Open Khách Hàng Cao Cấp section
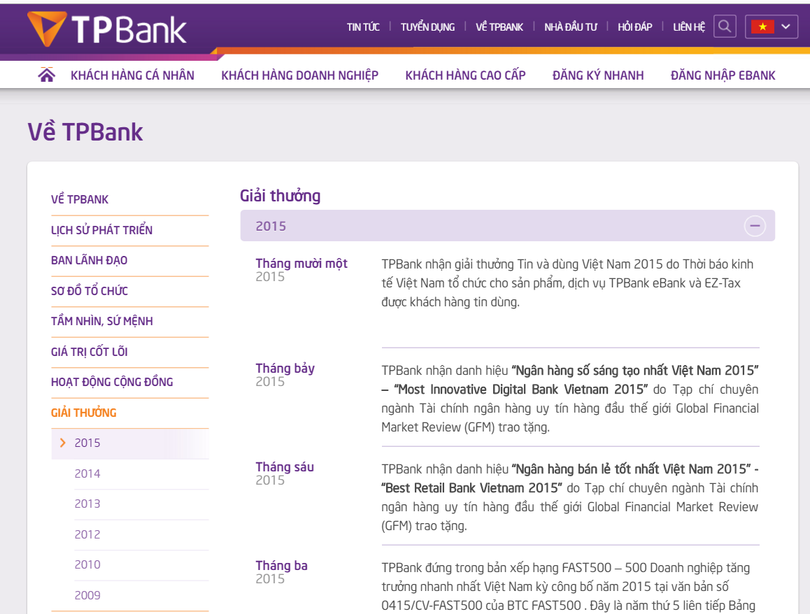 point(465,75)
